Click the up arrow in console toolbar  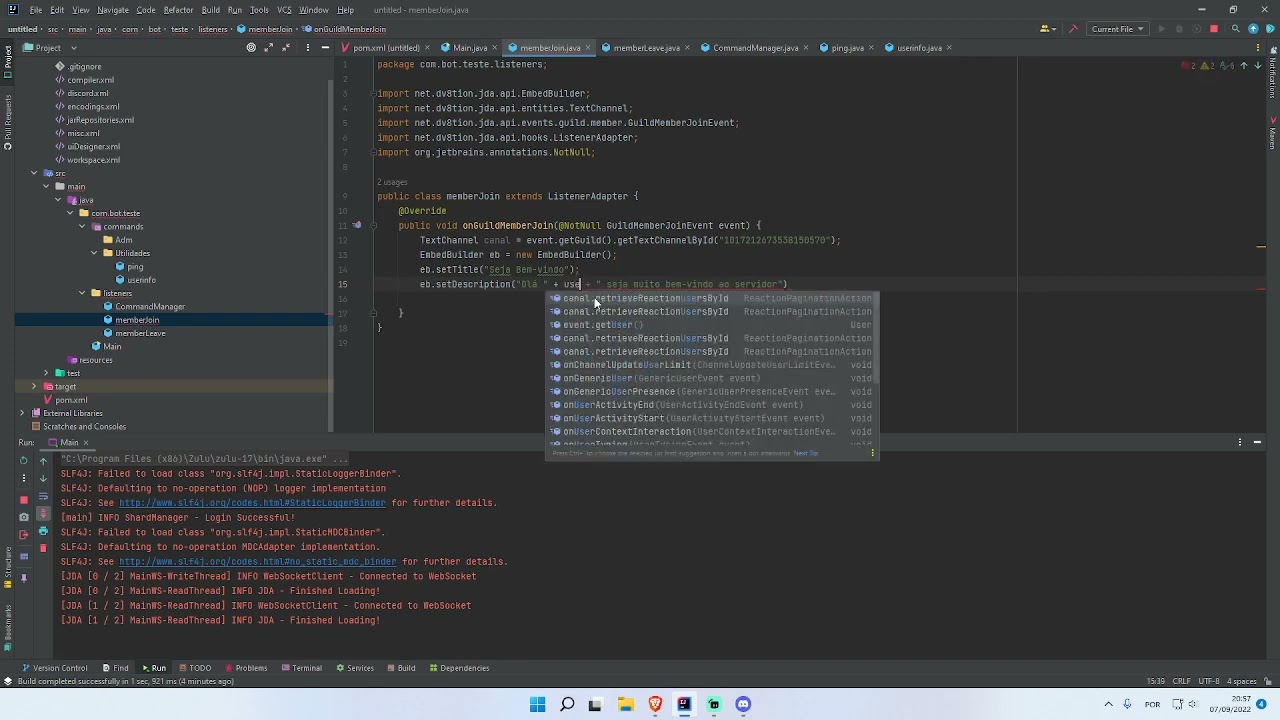43,461
